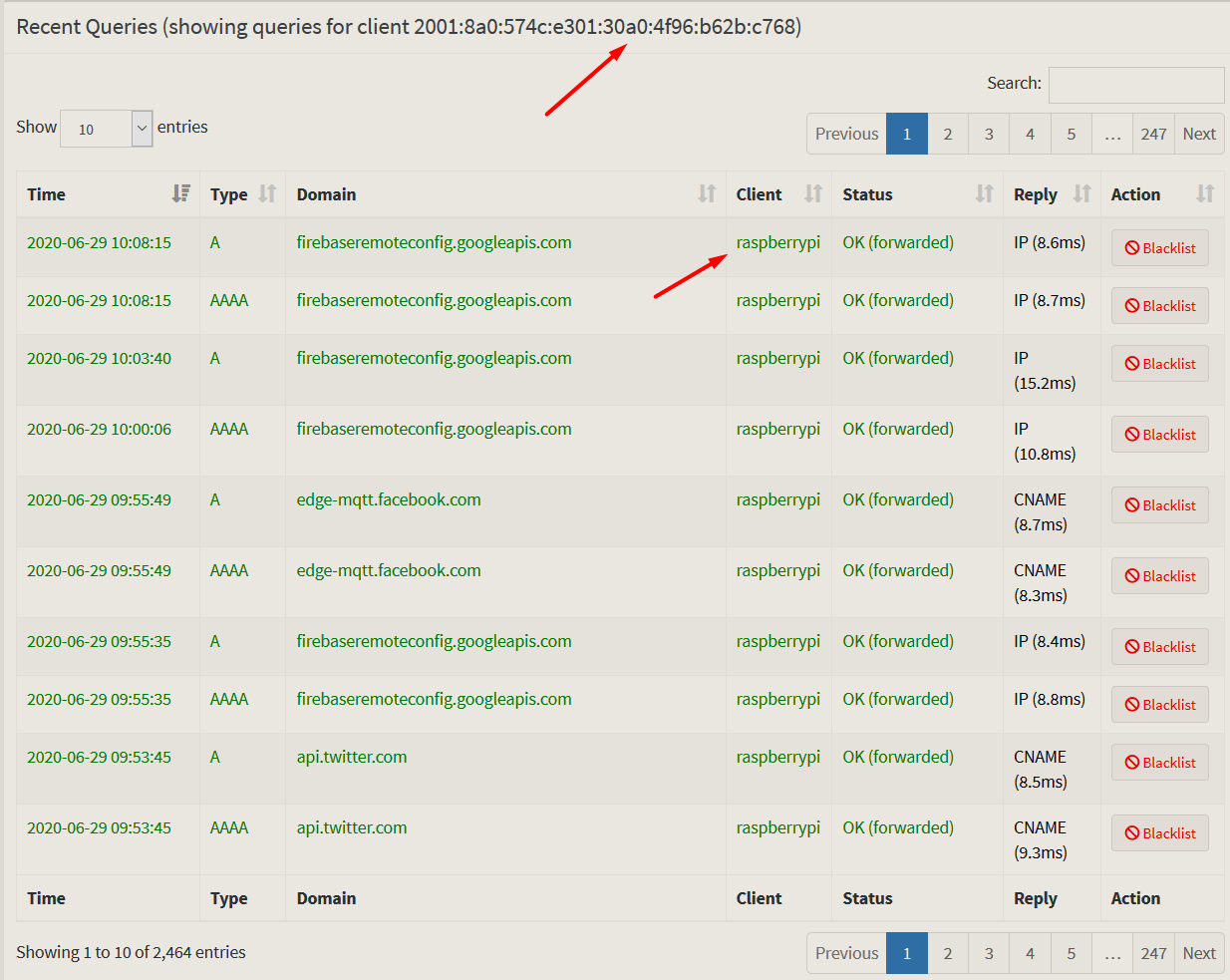
Task: Blacklist the 09:55:35 AAAA firebaseremoteconfig query
Action: pyautogui.click(x=1160, y=705)
